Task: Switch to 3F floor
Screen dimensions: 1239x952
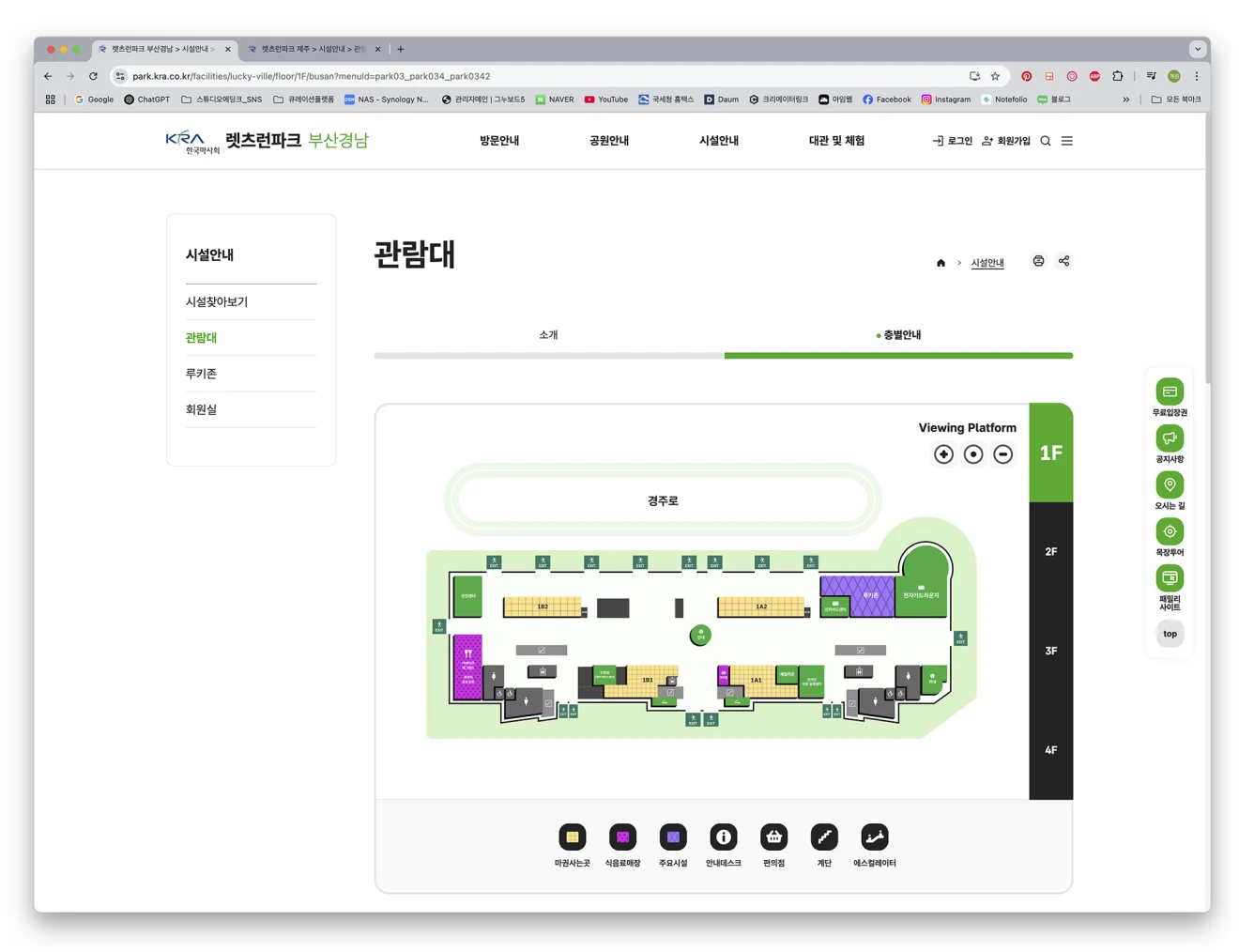Action: (x=1051, y=651)
